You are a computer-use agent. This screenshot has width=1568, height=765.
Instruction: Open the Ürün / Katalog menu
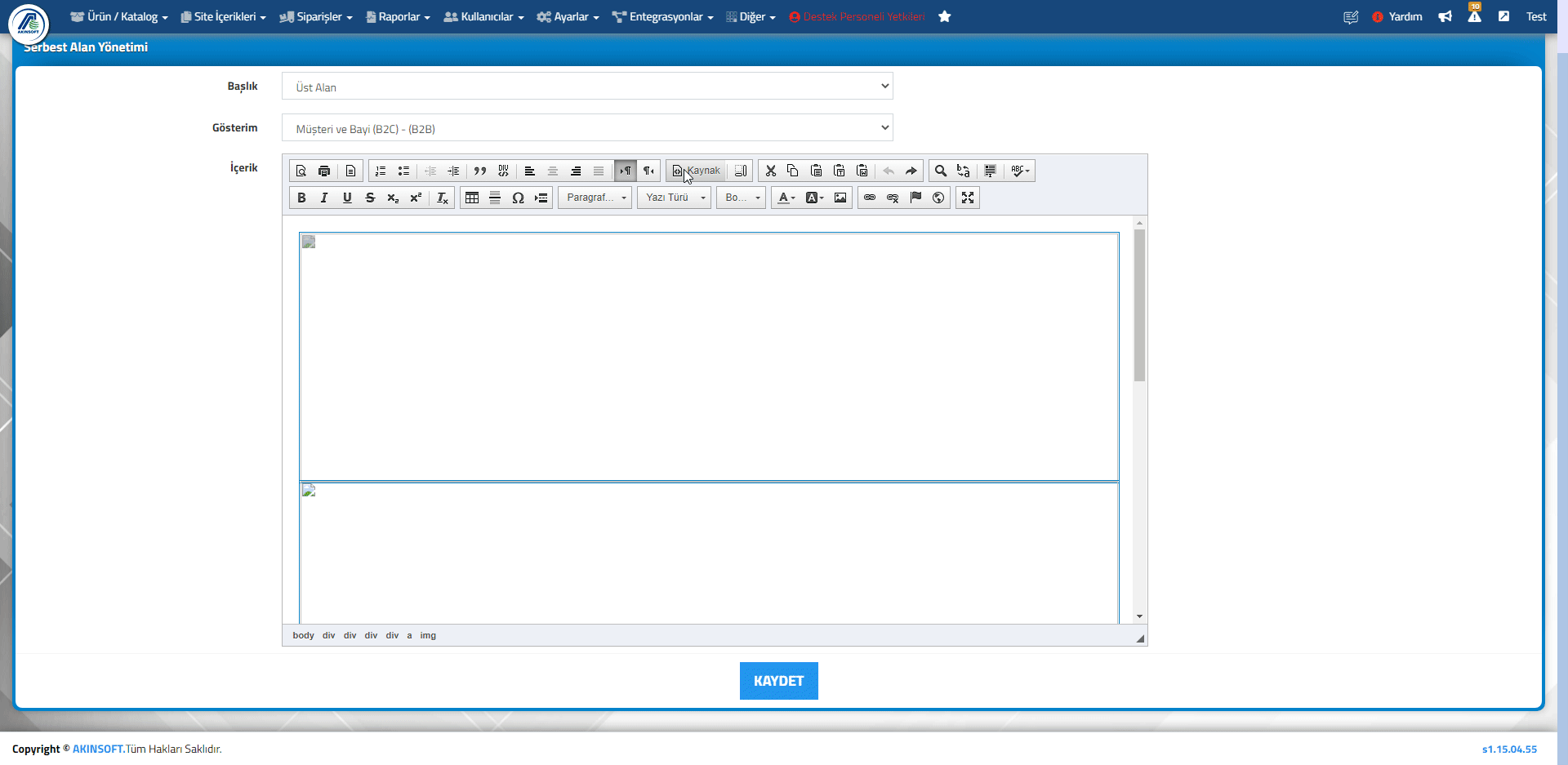coord(119,16)
